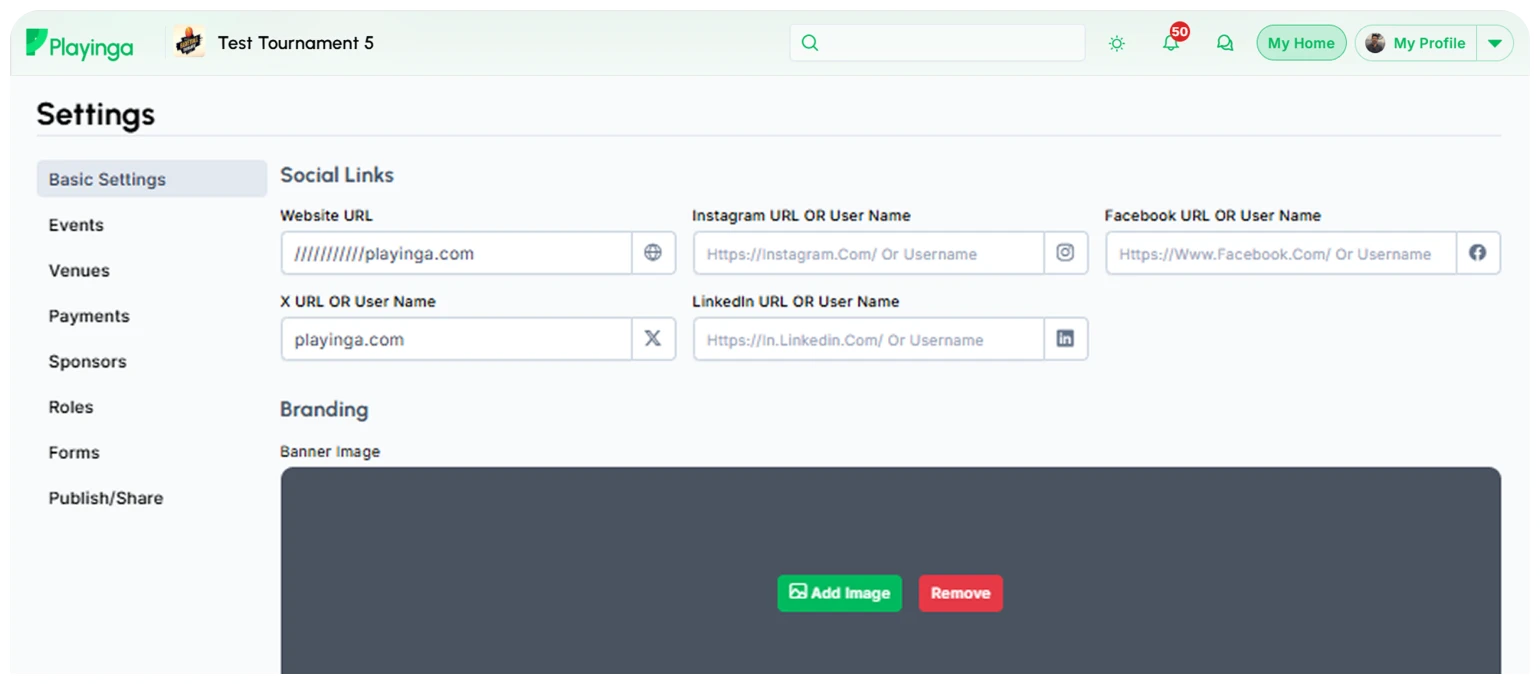Screen dimensions: 1540x684
Task: Click the top search box
Action: [937, 43]
